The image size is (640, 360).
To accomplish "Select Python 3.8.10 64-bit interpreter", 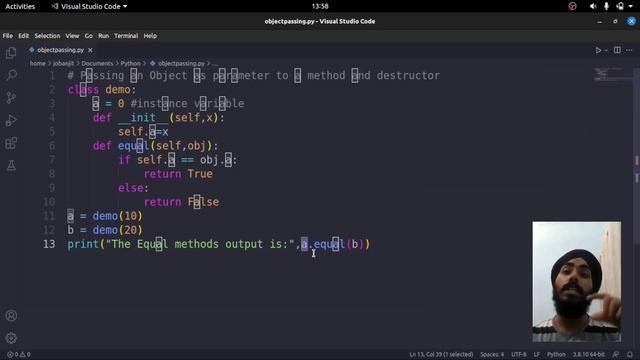I will click(x=588, y=354).
